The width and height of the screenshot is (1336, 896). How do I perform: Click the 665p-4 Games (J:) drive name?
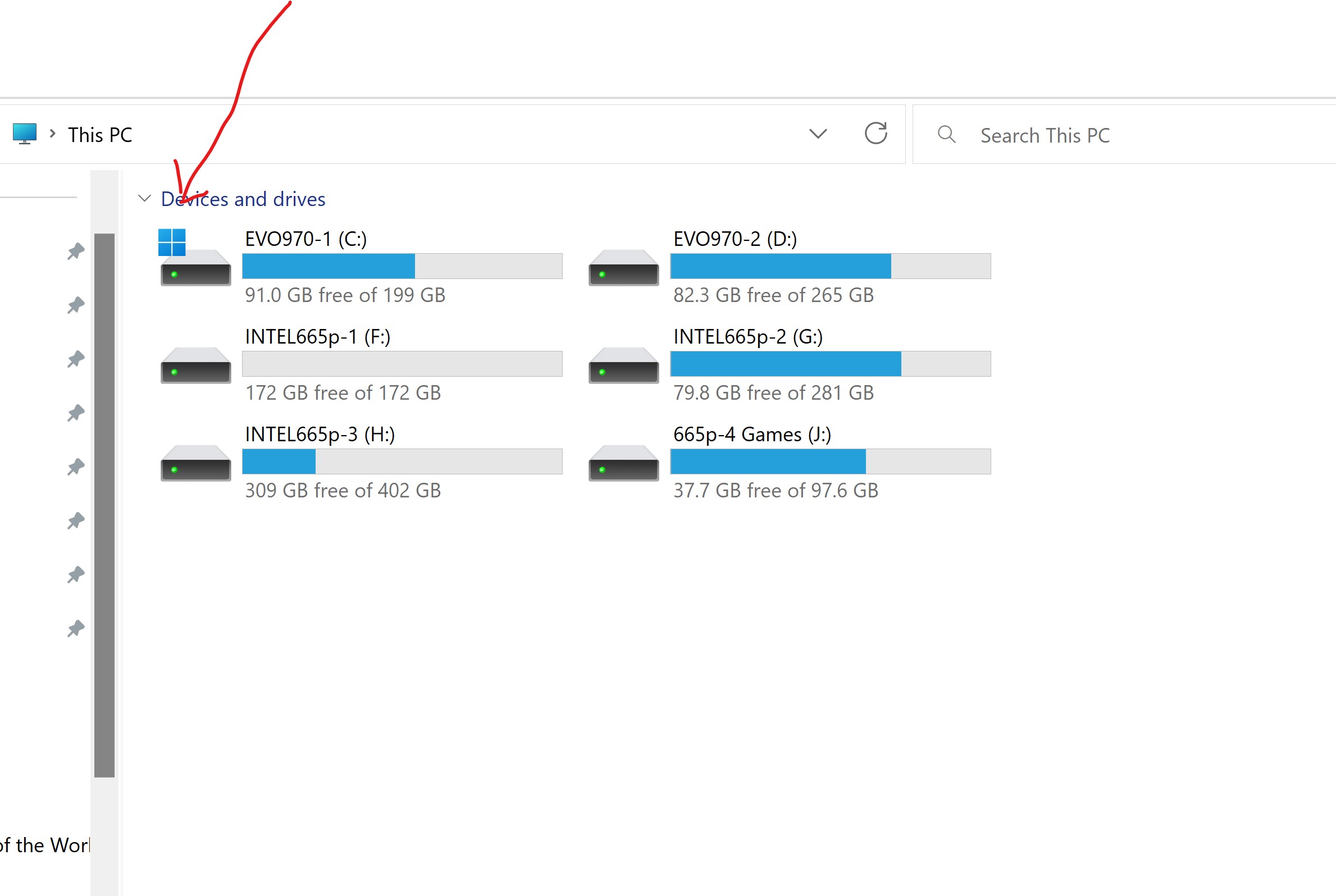[x=752, y=435]
